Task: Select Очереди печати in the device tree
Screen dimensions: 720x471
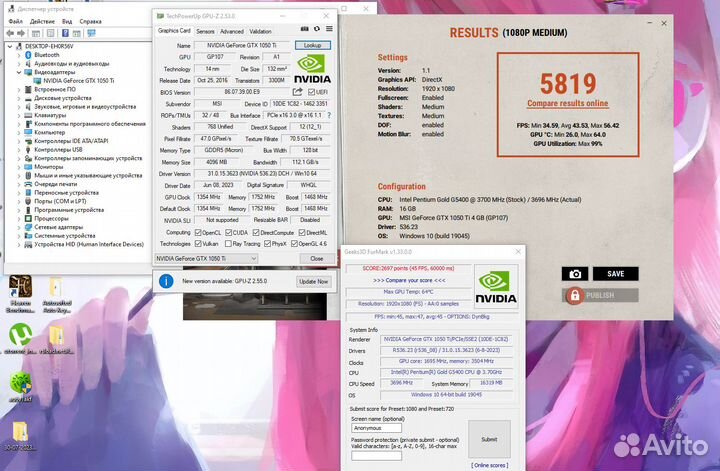Action: pos(56,184)
